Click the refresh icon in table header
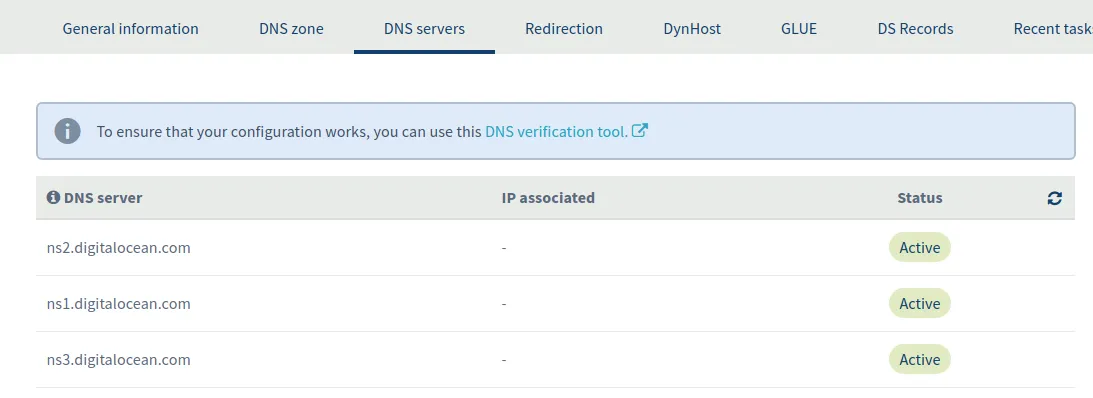This screenshot has height=398, width=1093. coord(1055,198)
